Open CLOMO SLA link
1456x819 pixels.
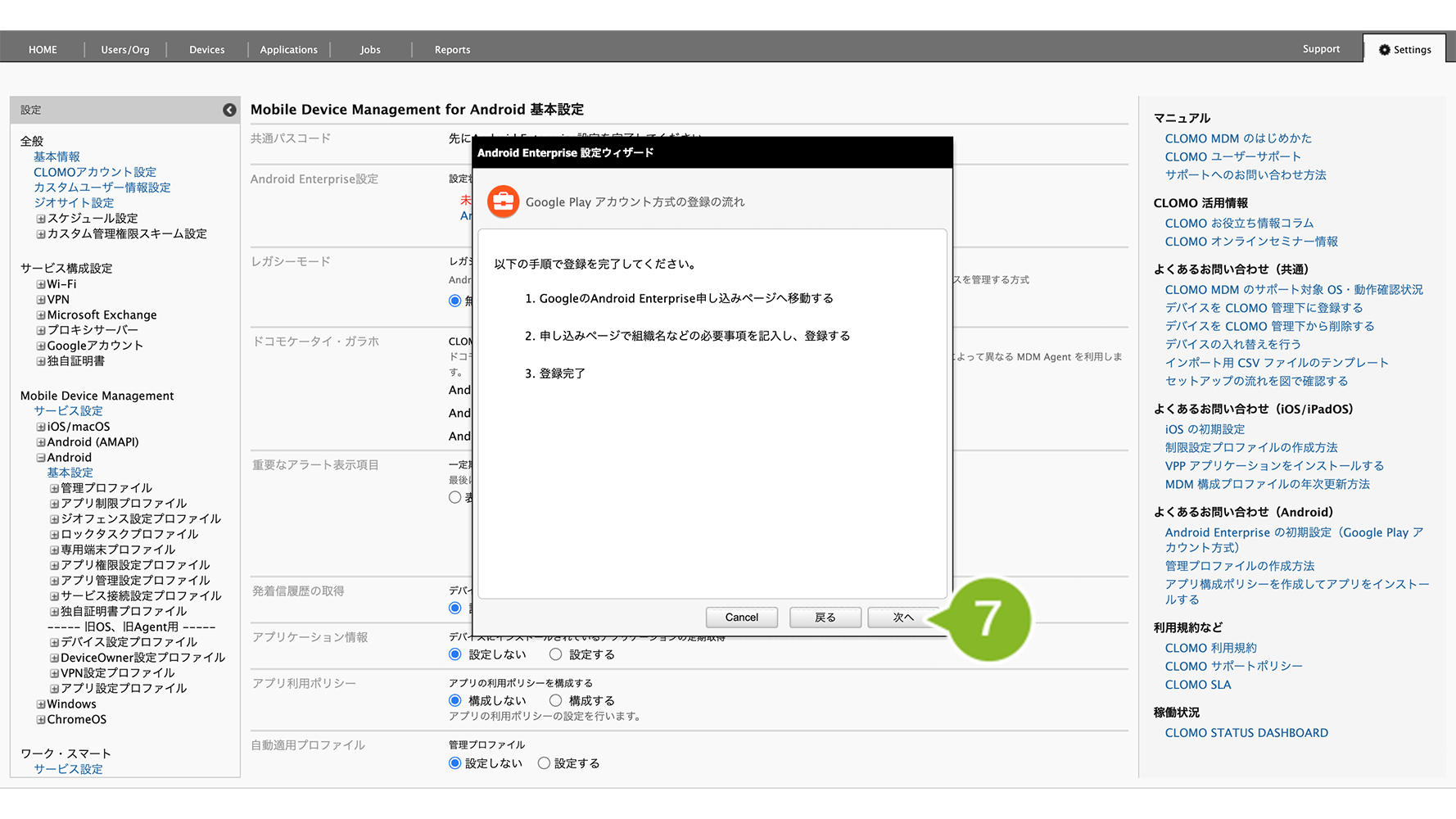click(x=1198, y=685)
